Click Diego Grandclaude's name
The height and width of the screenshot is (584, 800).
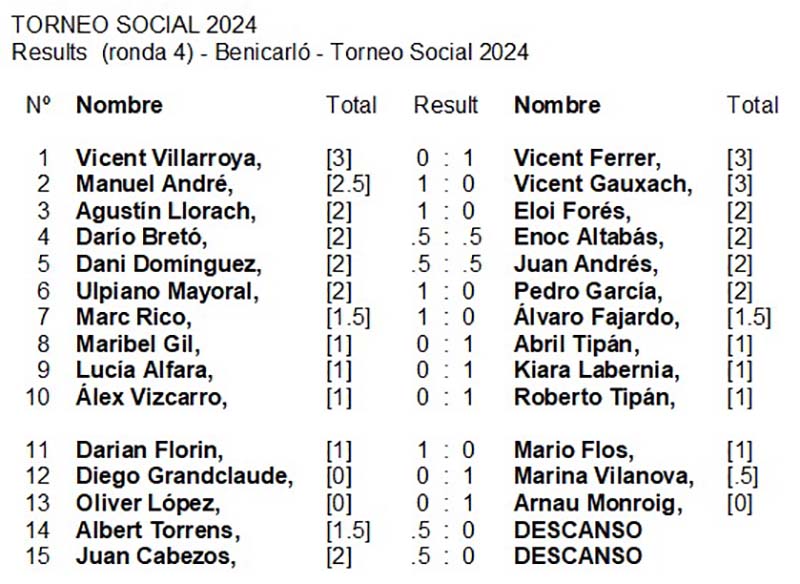185,476
